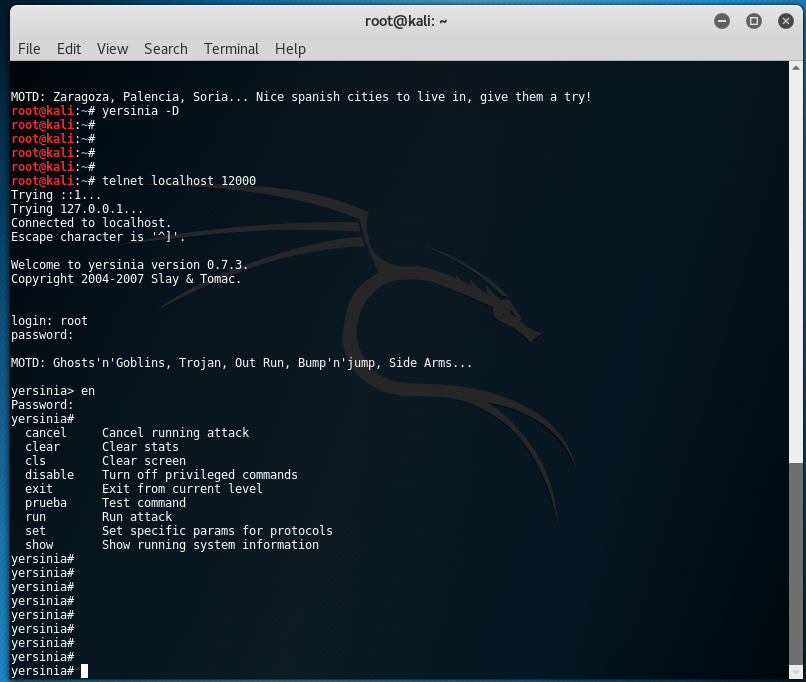Click the 'clear' command entry
Screen dimensions: 806x682
[42, 447]
